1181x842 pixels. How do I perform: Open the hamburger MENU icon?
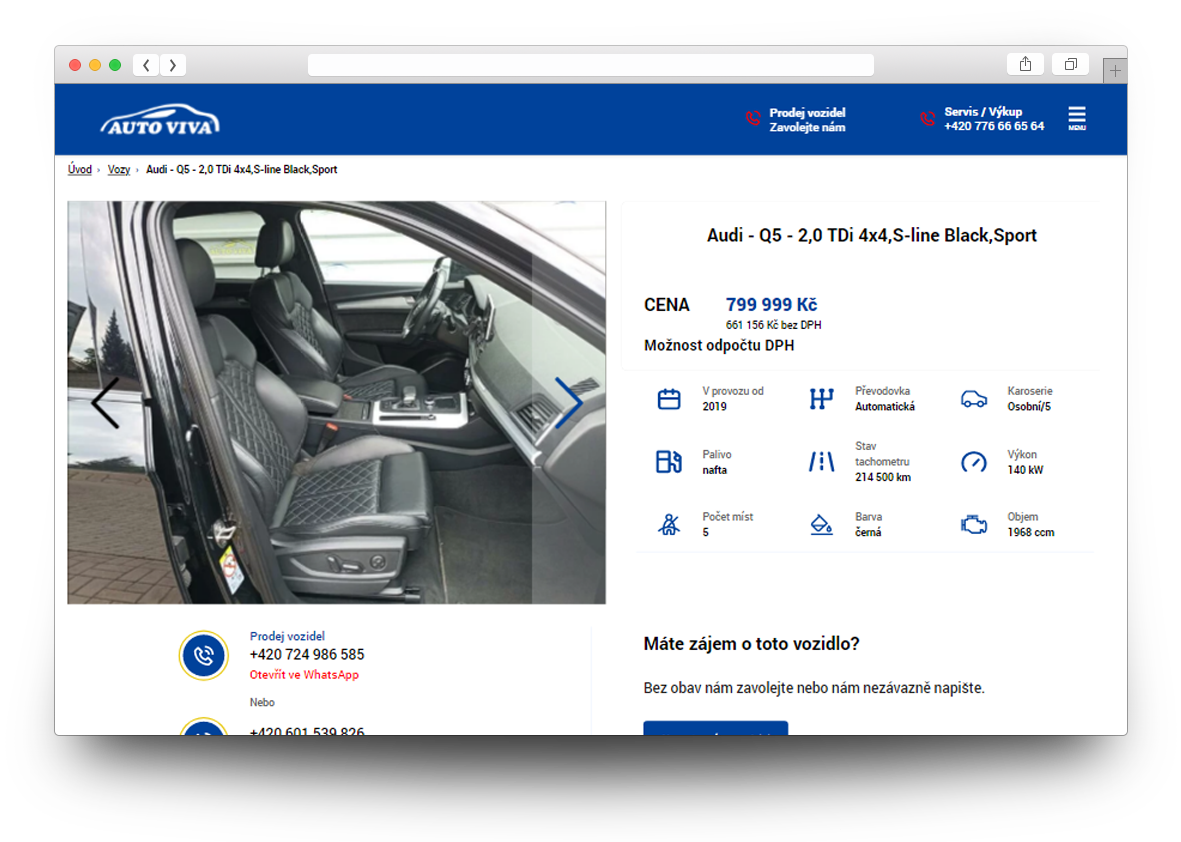pos(1076,118)
